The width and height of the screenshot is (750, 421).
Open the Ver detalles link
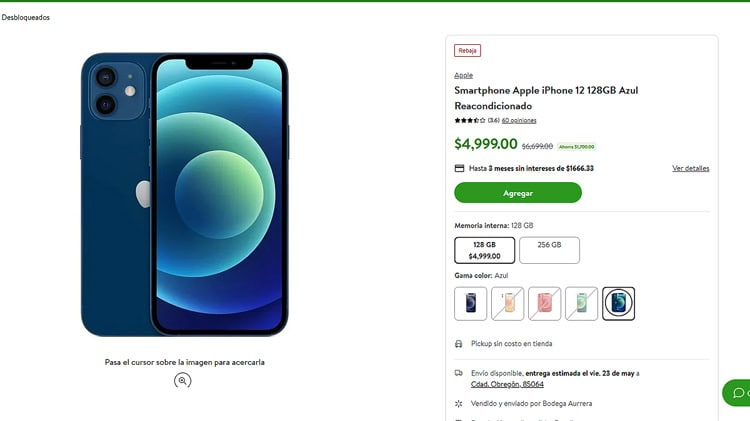click(690, 168)
